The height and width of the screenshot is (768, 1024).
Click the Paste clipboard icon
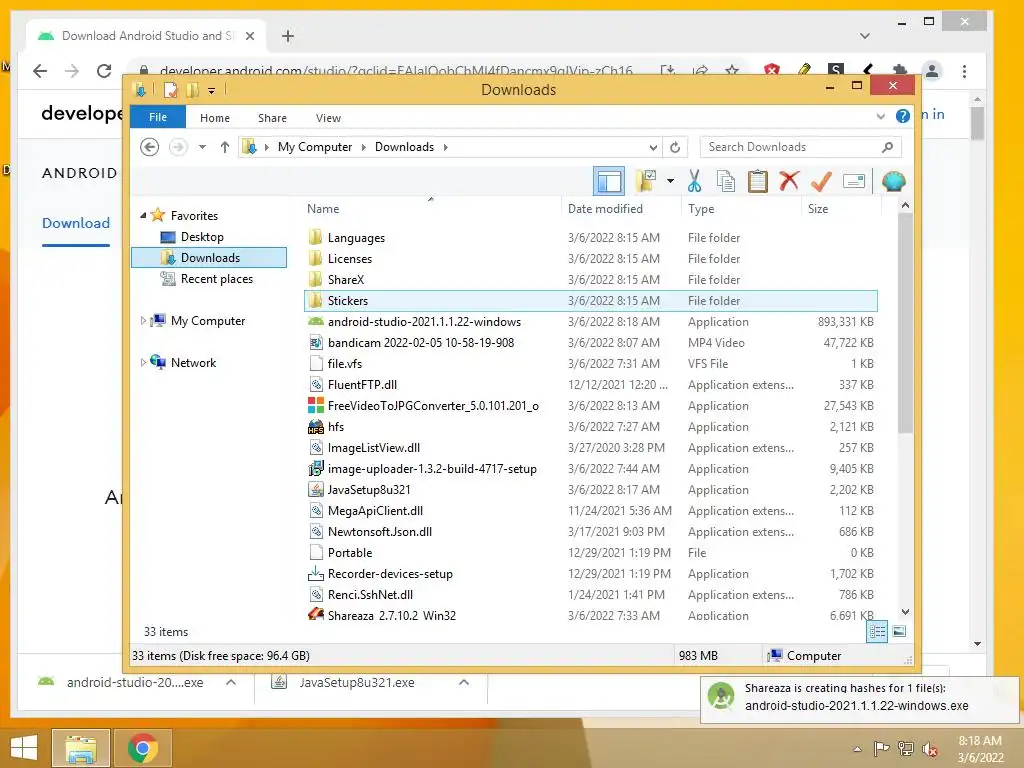758,181
